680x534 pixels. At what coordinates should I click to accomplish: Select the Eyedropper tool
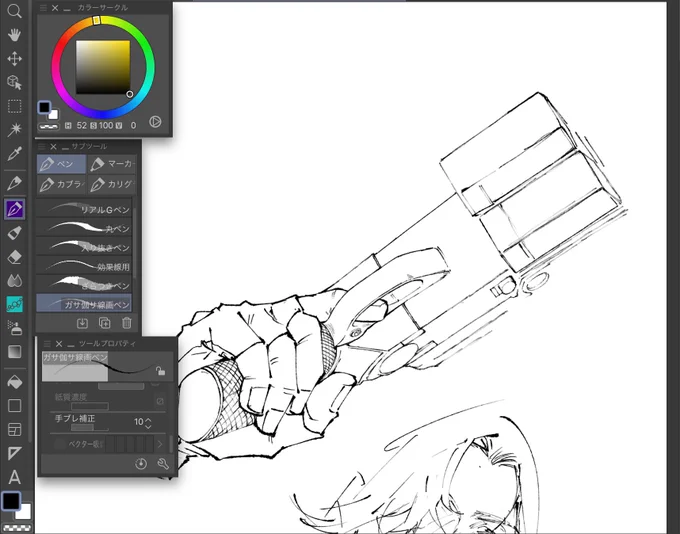click(x=14, y=153)
